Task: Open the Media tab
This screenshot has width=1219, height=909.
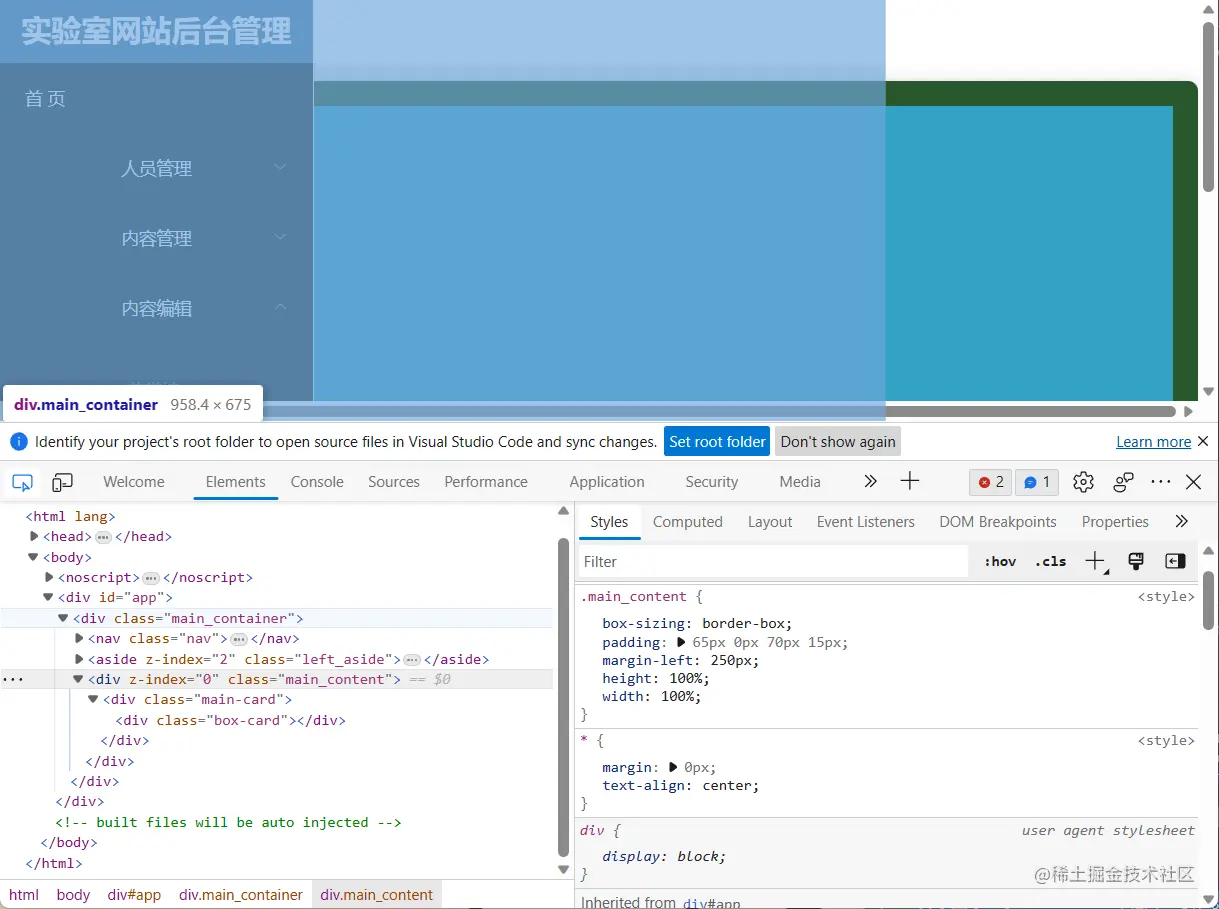Action: pos(800,482)
